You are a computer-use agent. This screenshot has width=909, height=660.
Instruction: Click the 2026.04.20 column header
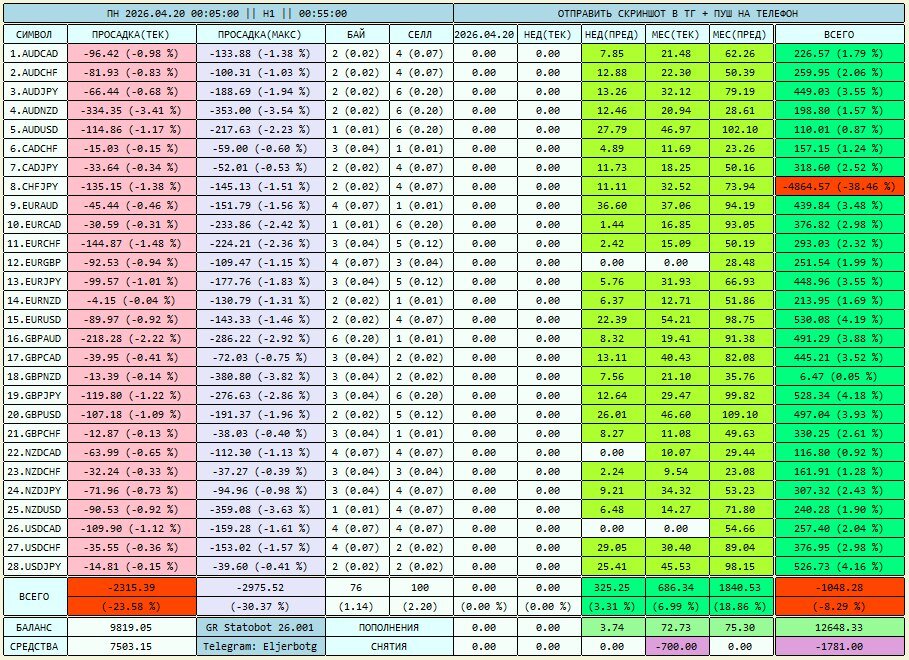(x=484, y=34)
